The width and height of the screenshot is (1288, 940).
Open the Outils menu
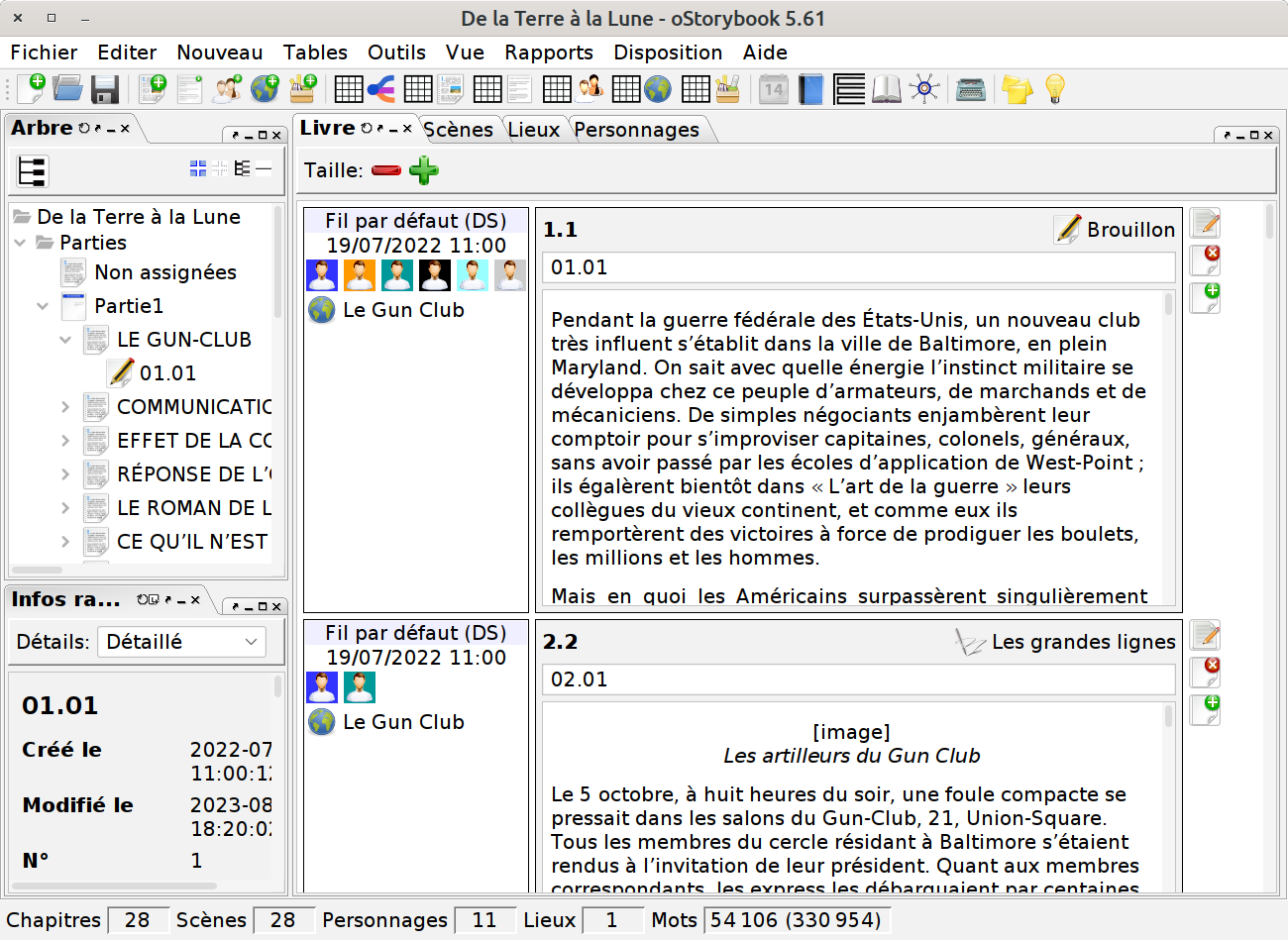pos(396,52)
